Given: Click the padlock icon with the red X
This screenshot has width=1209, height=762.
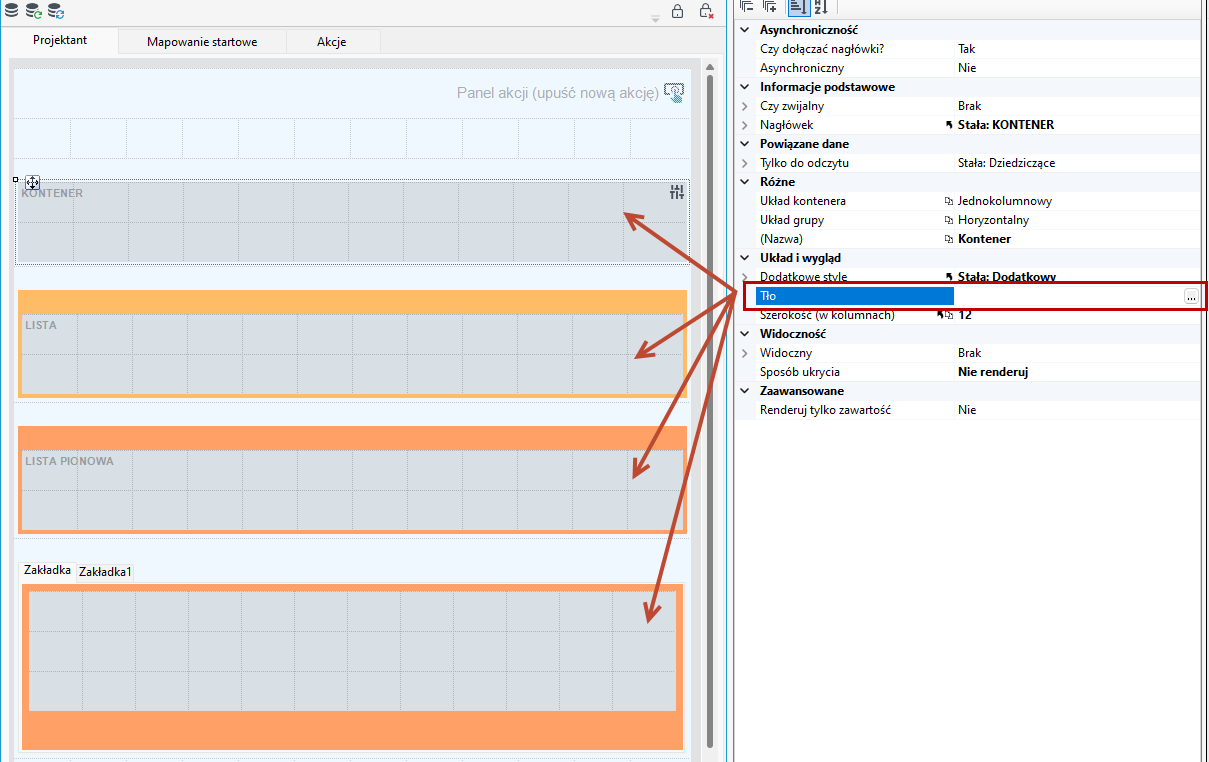Looking at the screenshot, I should tap(706, 11).
